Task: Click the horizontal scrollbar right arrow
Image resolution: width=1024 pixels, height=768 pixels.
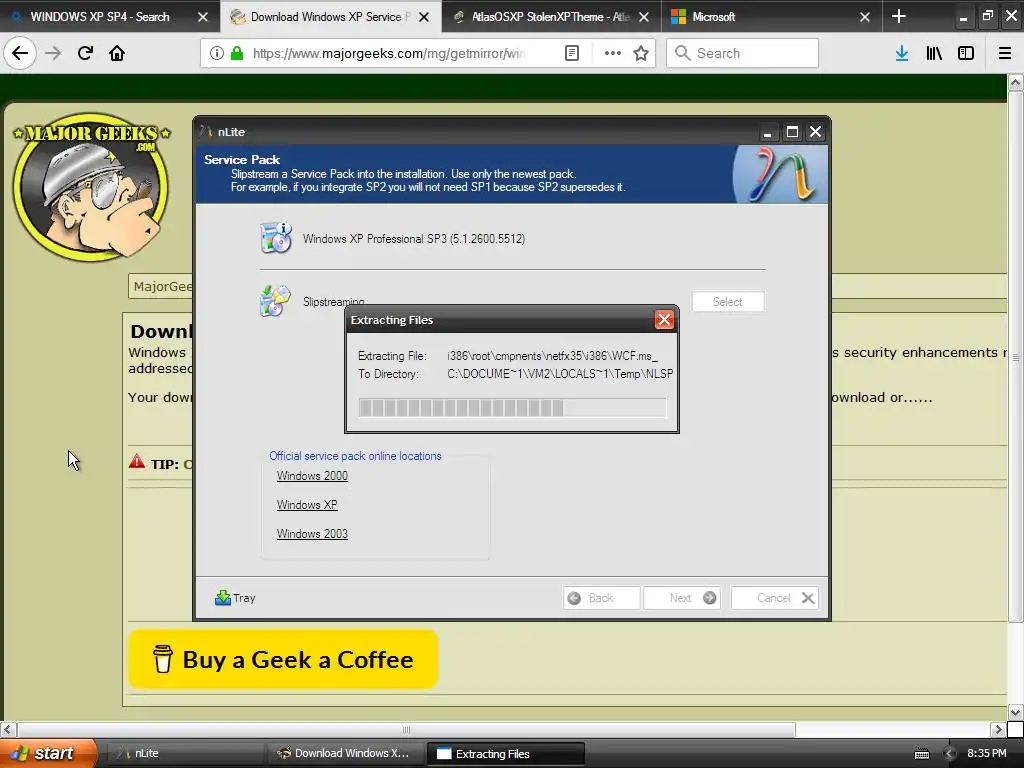Action: click(x=998, y=729)
